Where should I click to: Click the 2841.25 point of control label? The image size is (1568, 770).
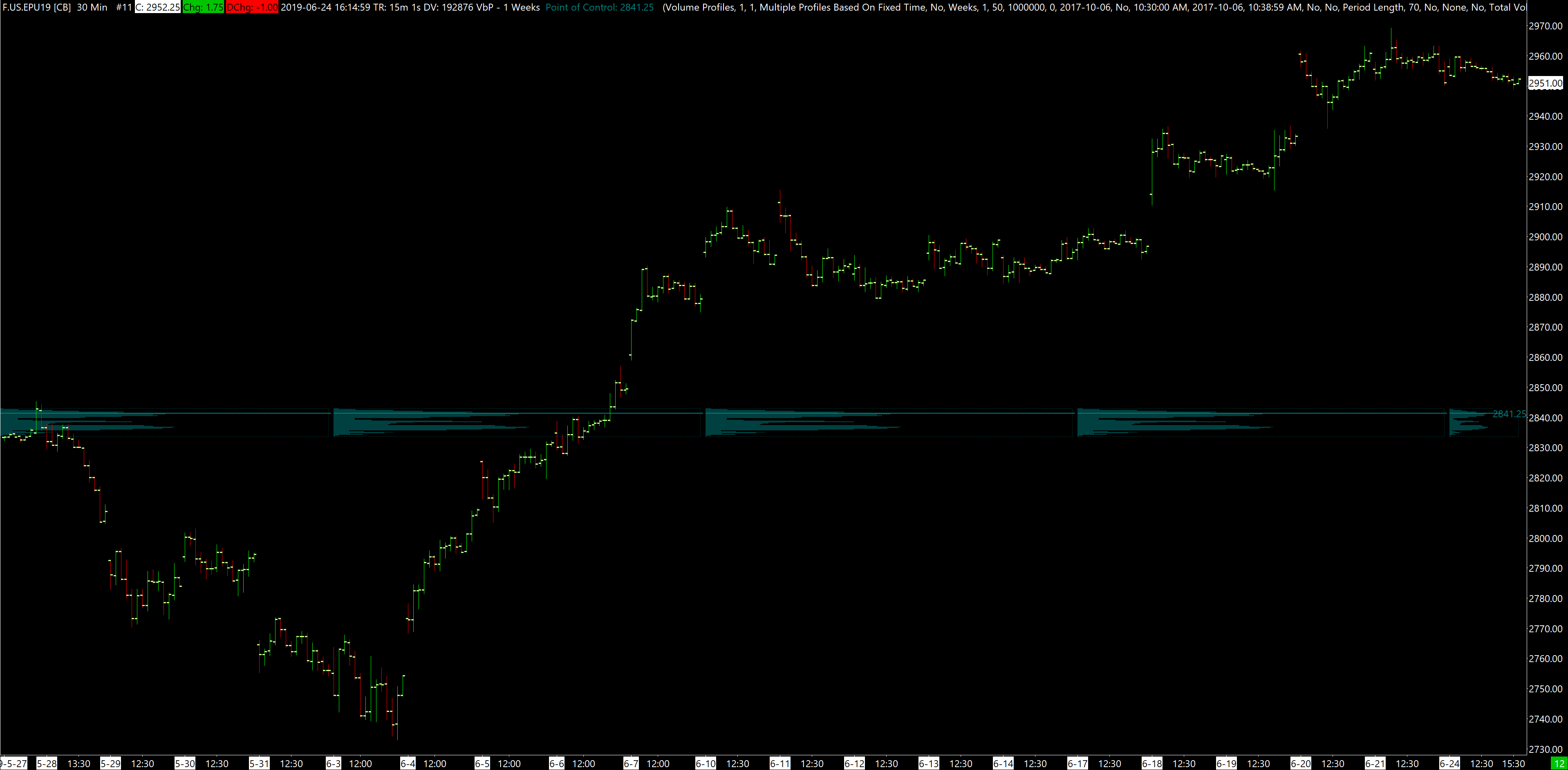[x=1509, y=414]
